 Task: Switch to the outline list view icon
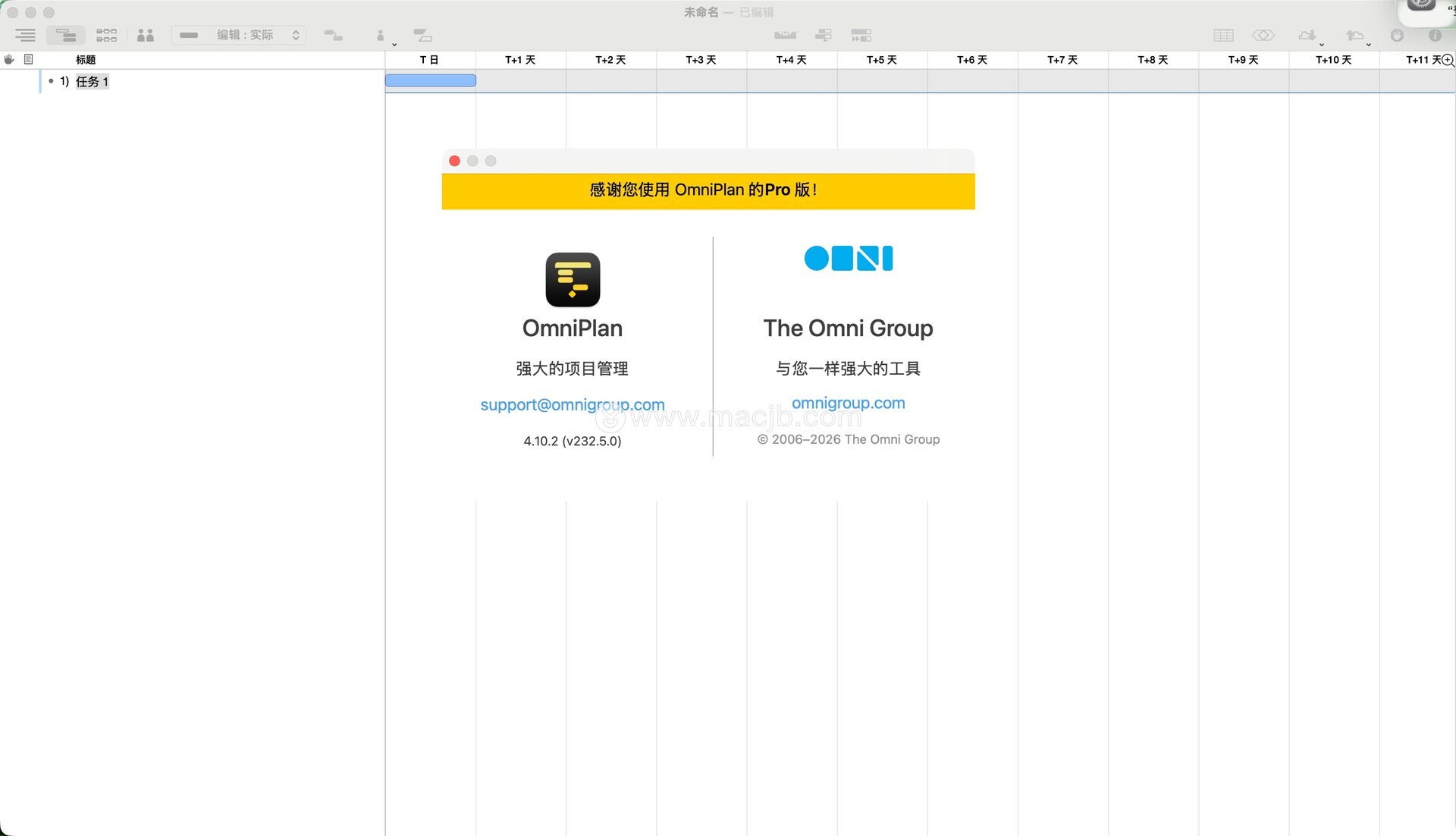25,35
